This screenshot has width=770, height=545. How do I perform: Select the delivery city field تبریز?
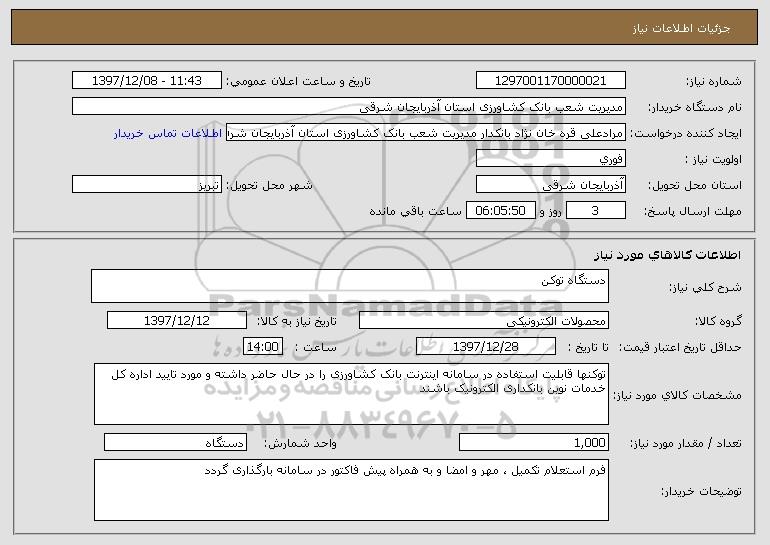tap(147, 185)
